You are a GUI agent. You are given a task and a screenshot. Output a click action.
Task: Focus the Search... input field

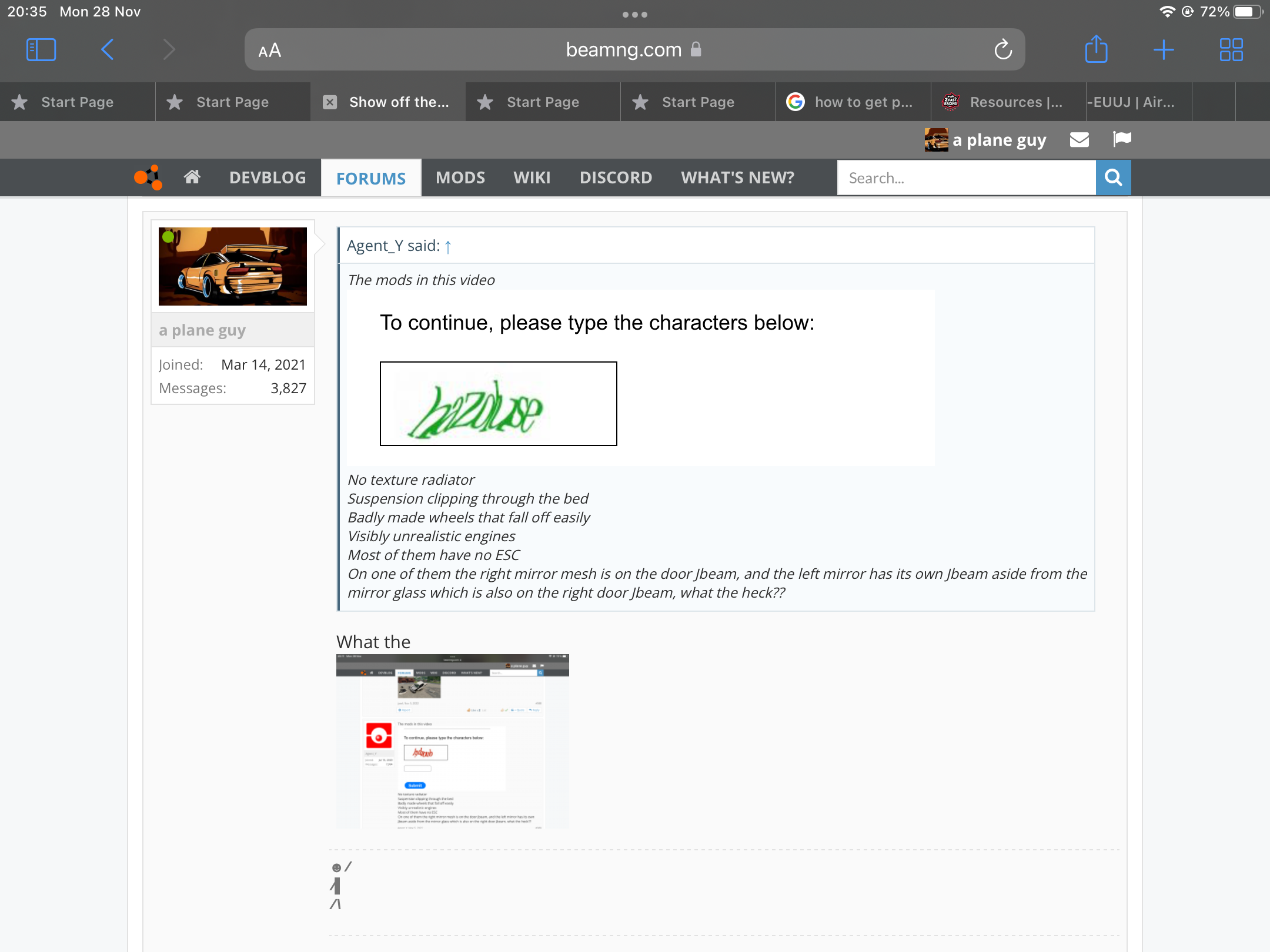click(967, 177)
